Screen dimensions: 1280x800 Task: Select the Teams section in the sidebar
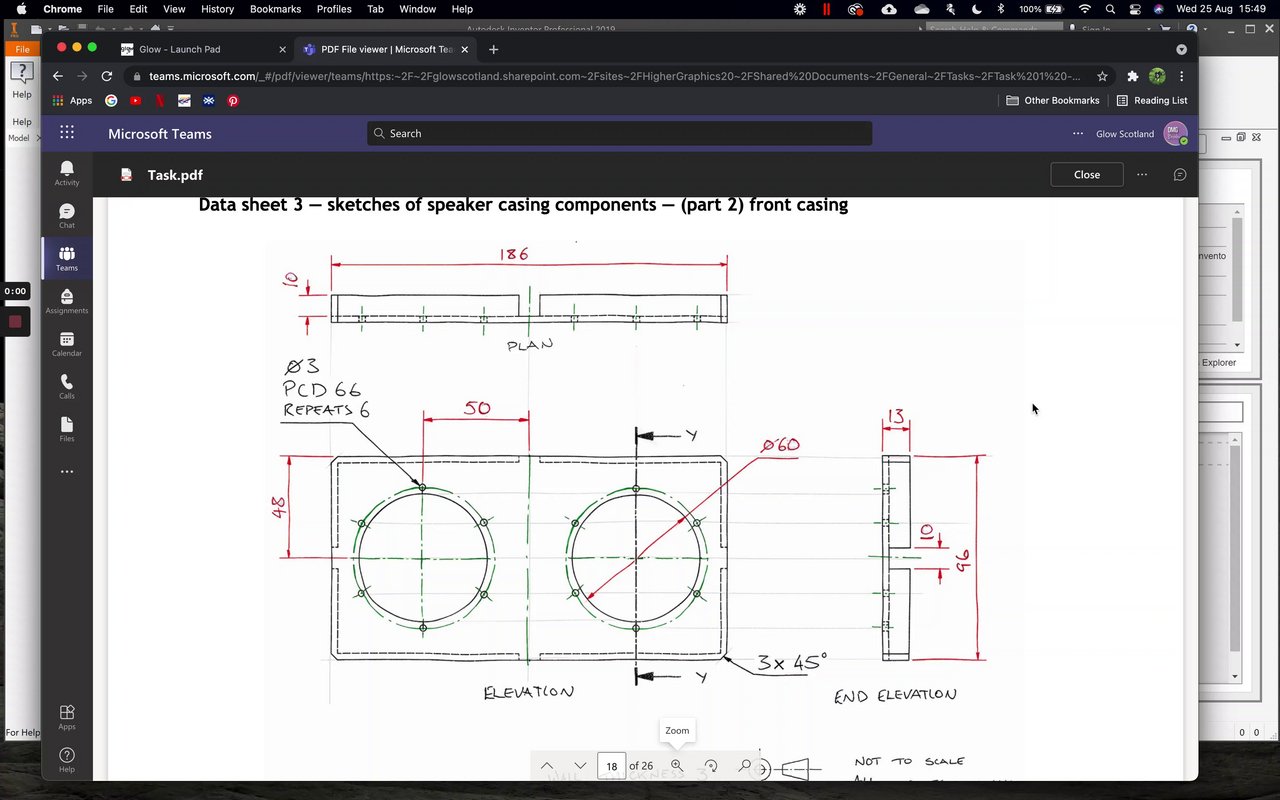click(x=67, y=259)
